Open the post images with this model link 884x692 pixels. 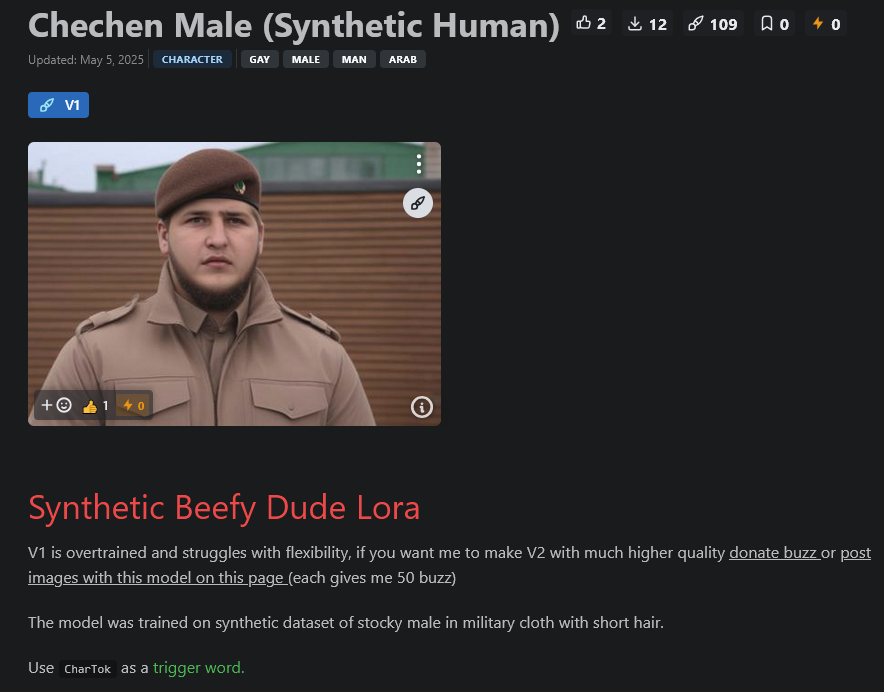click(449, 565)
